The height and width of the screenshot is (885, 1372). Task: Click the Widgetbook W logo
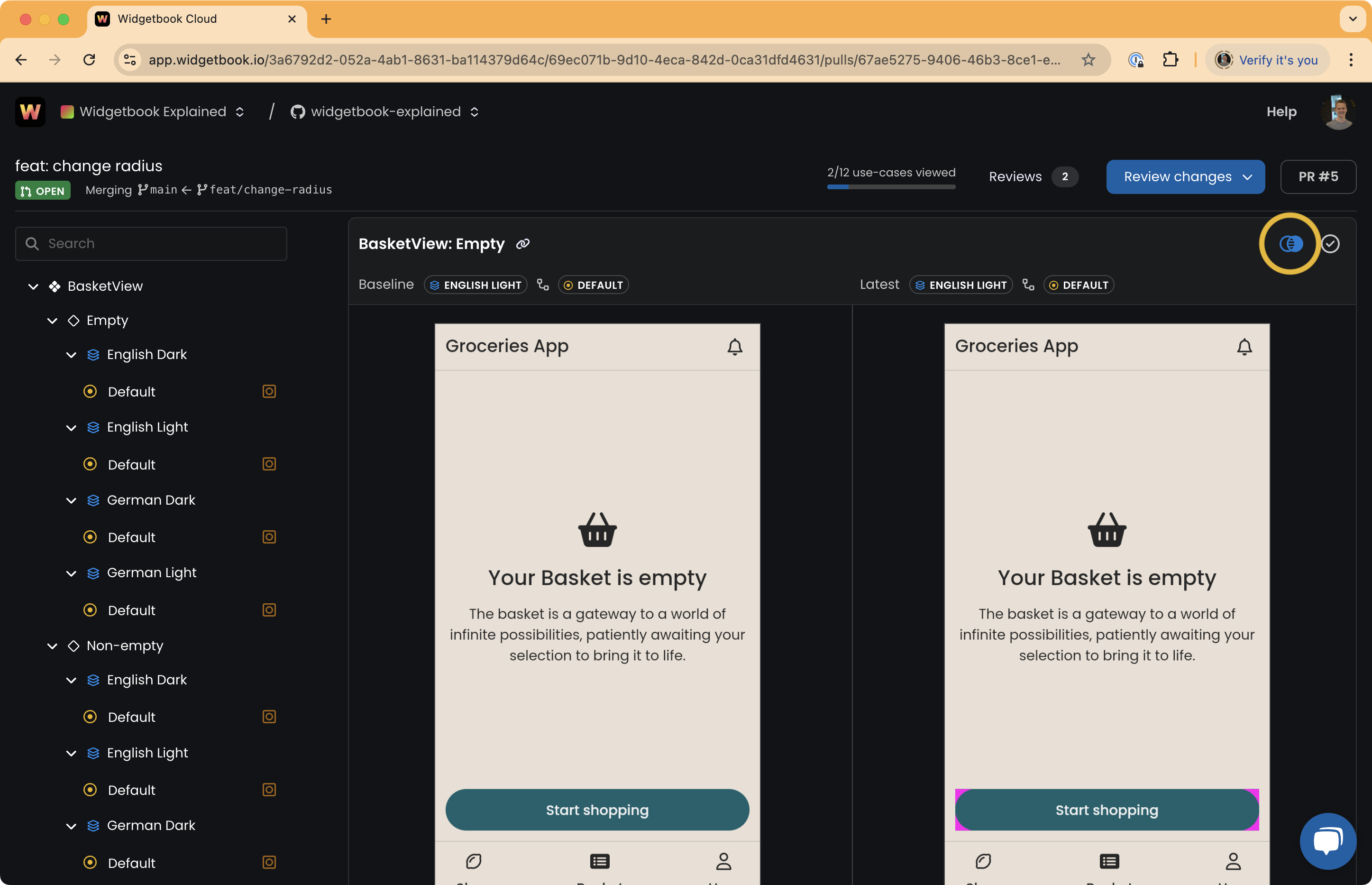pos(30,111)
